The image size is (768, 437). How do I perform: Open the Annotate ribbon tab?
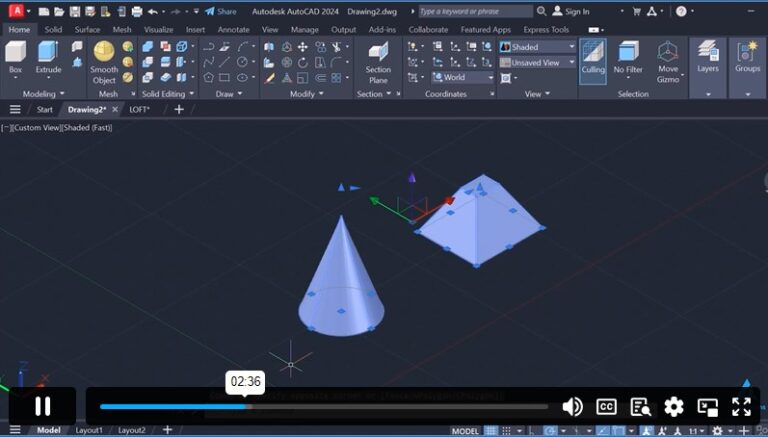coord(234,29)
